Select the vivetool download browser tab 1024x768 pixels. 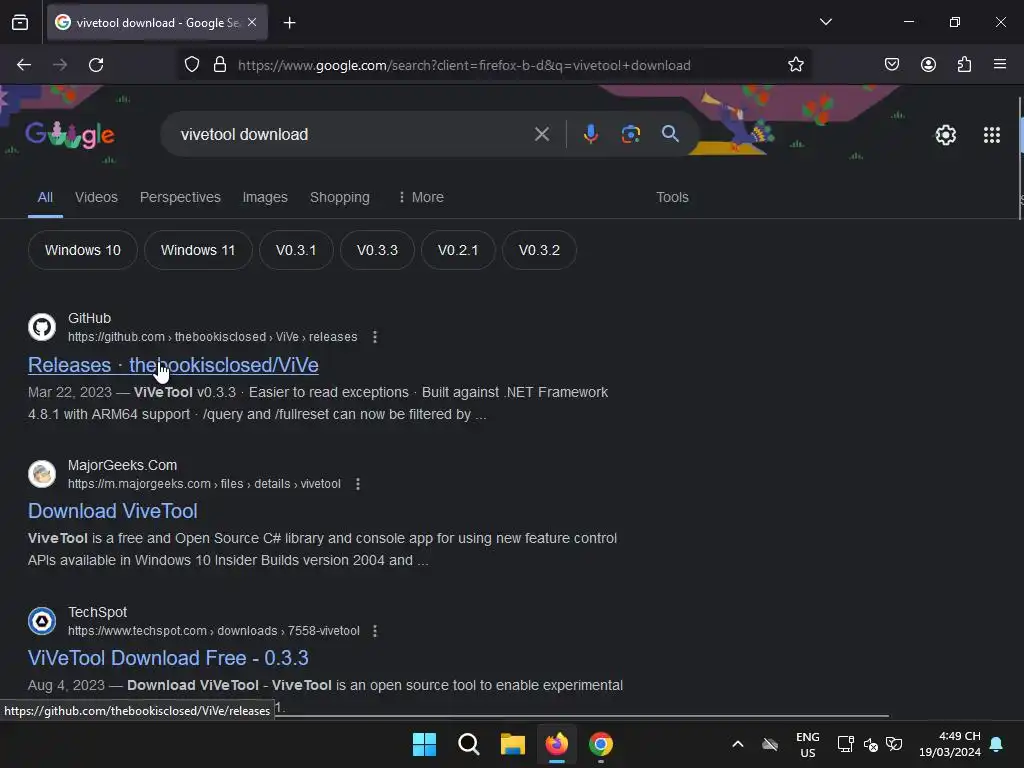click(x=157, y=23)
